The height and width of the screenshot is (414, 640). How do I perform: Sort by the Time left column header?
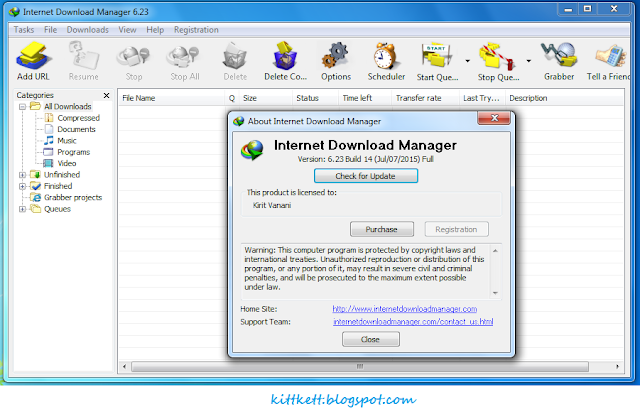click(x=365, y=98)
